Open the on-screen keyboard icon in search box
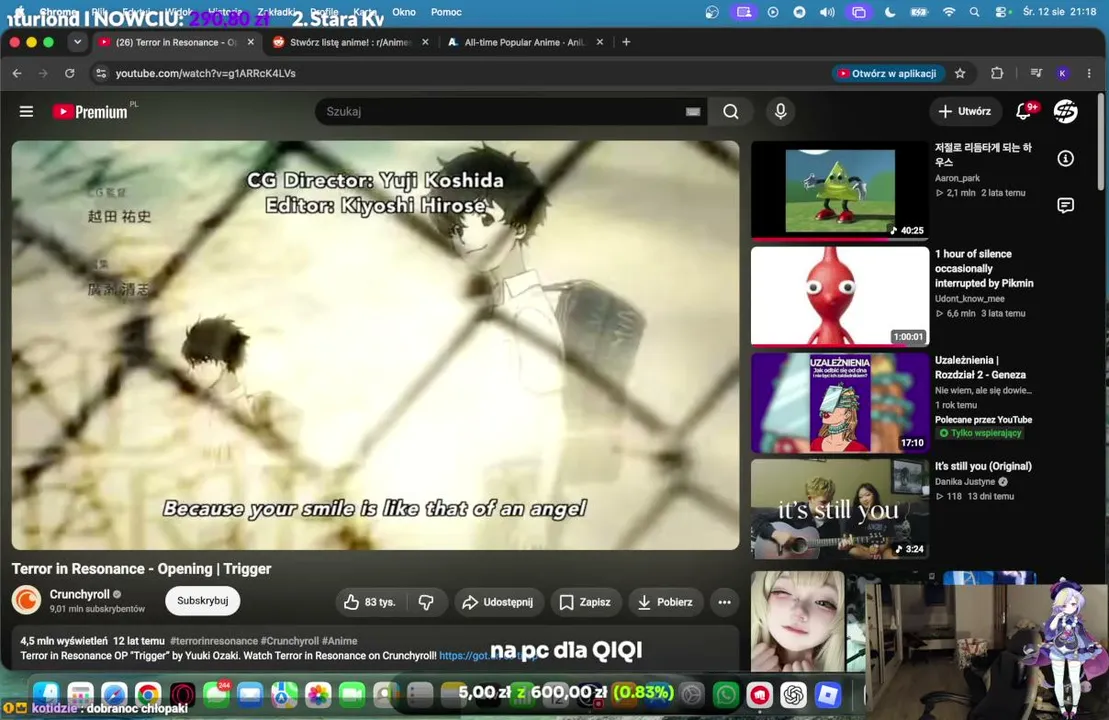This screenshot has width=1109, height=720. click(692, 112)
